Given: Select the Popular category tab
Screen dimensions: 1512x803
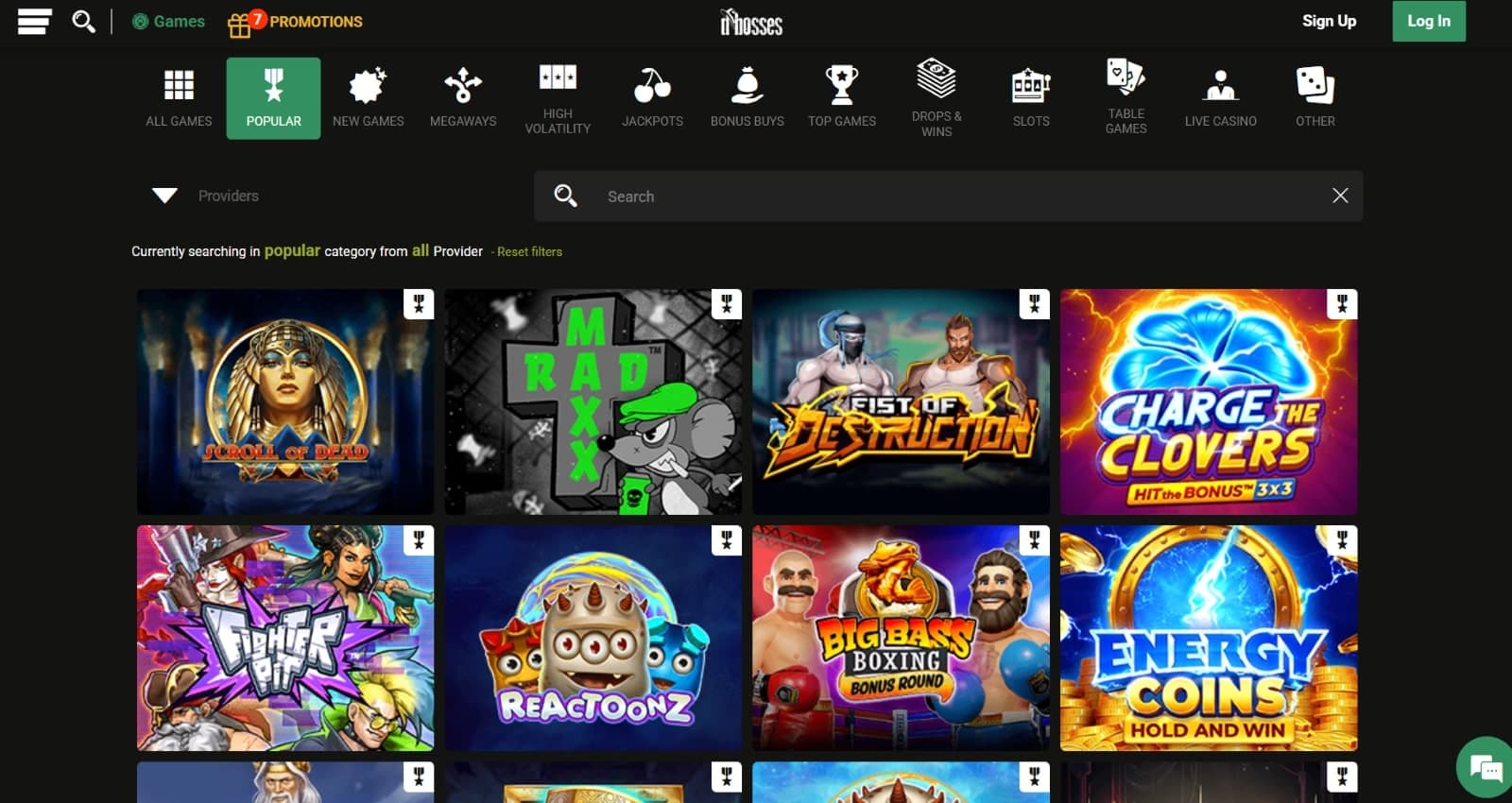Looking at the screenshot, I should [273, 98].
